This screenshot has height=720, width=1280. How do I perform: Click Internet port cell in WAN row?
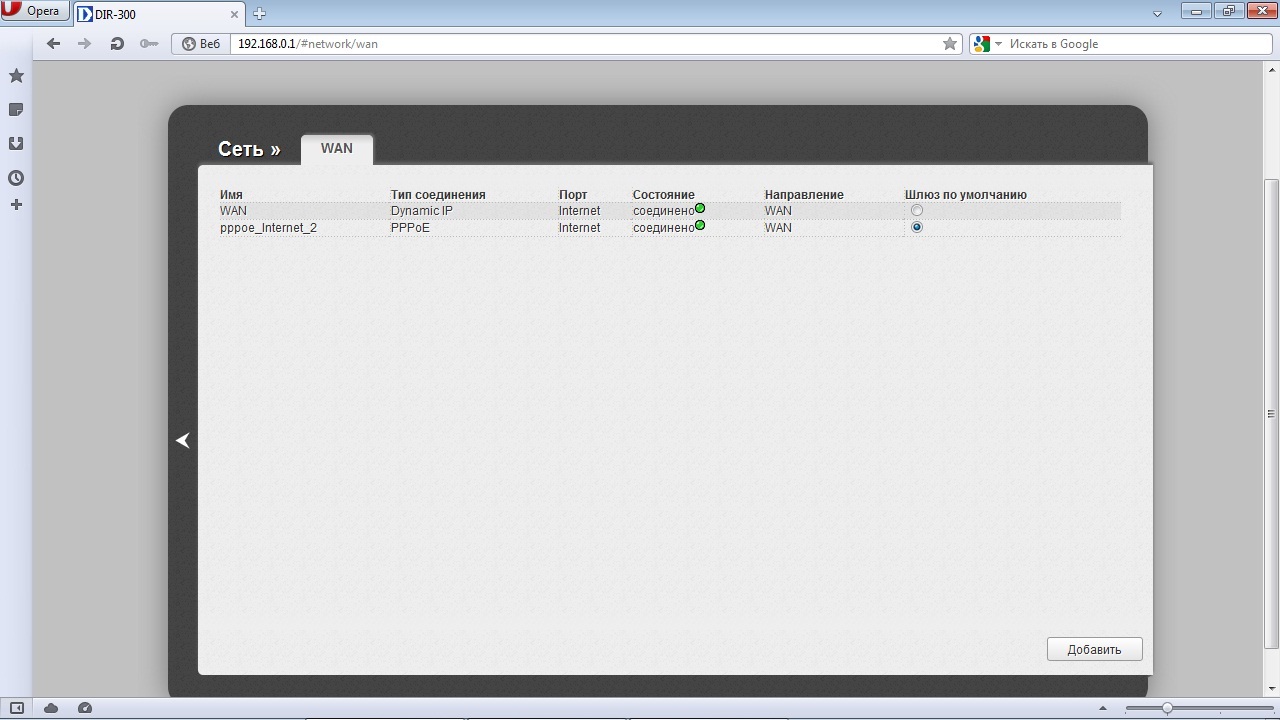[x=580, y=211]
